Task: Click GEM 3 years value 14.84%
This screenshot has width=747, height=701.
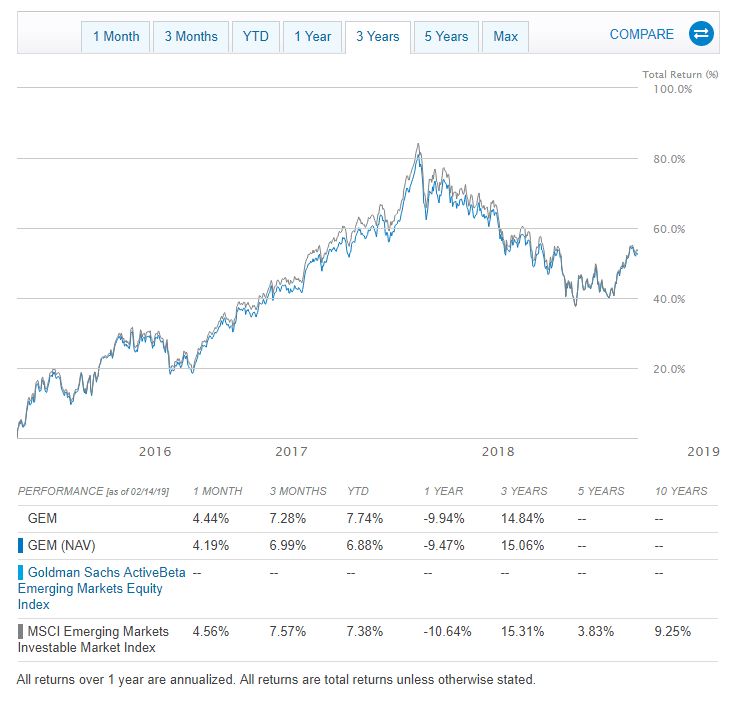Action: pyautogui.click(x=522, y=518)
